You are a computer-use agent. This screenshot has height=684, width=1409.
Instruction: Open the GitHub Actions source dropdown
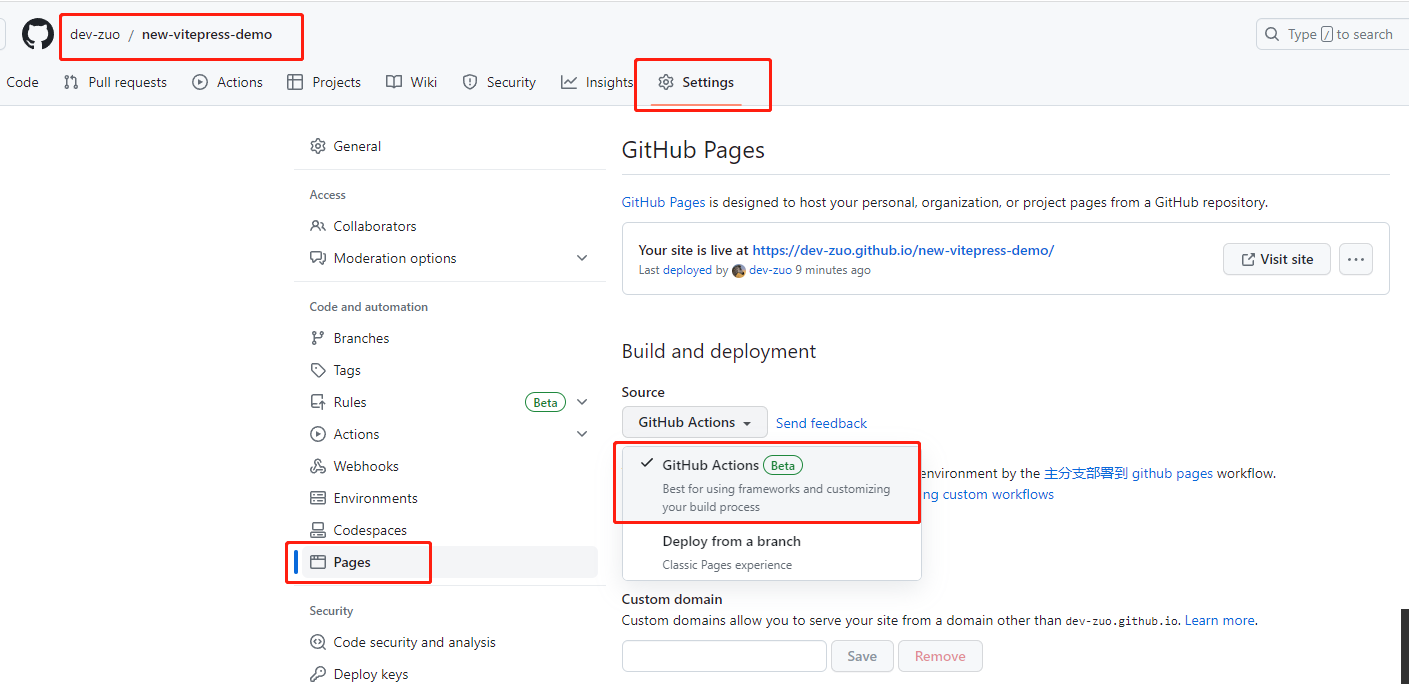coord(695,422)
